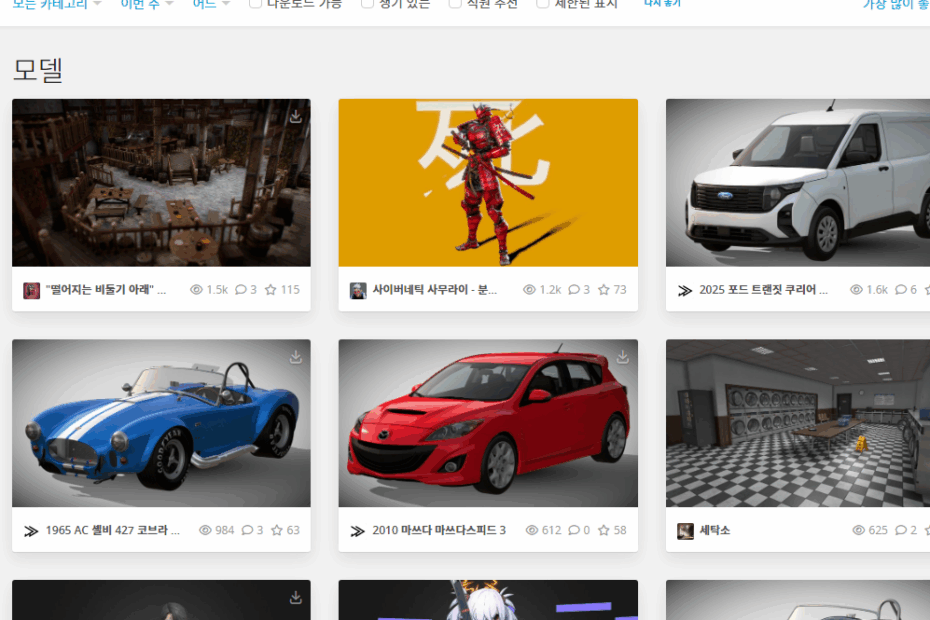
Task: Open the 세탁소 model title link
Action: click(x=714, y=530)
